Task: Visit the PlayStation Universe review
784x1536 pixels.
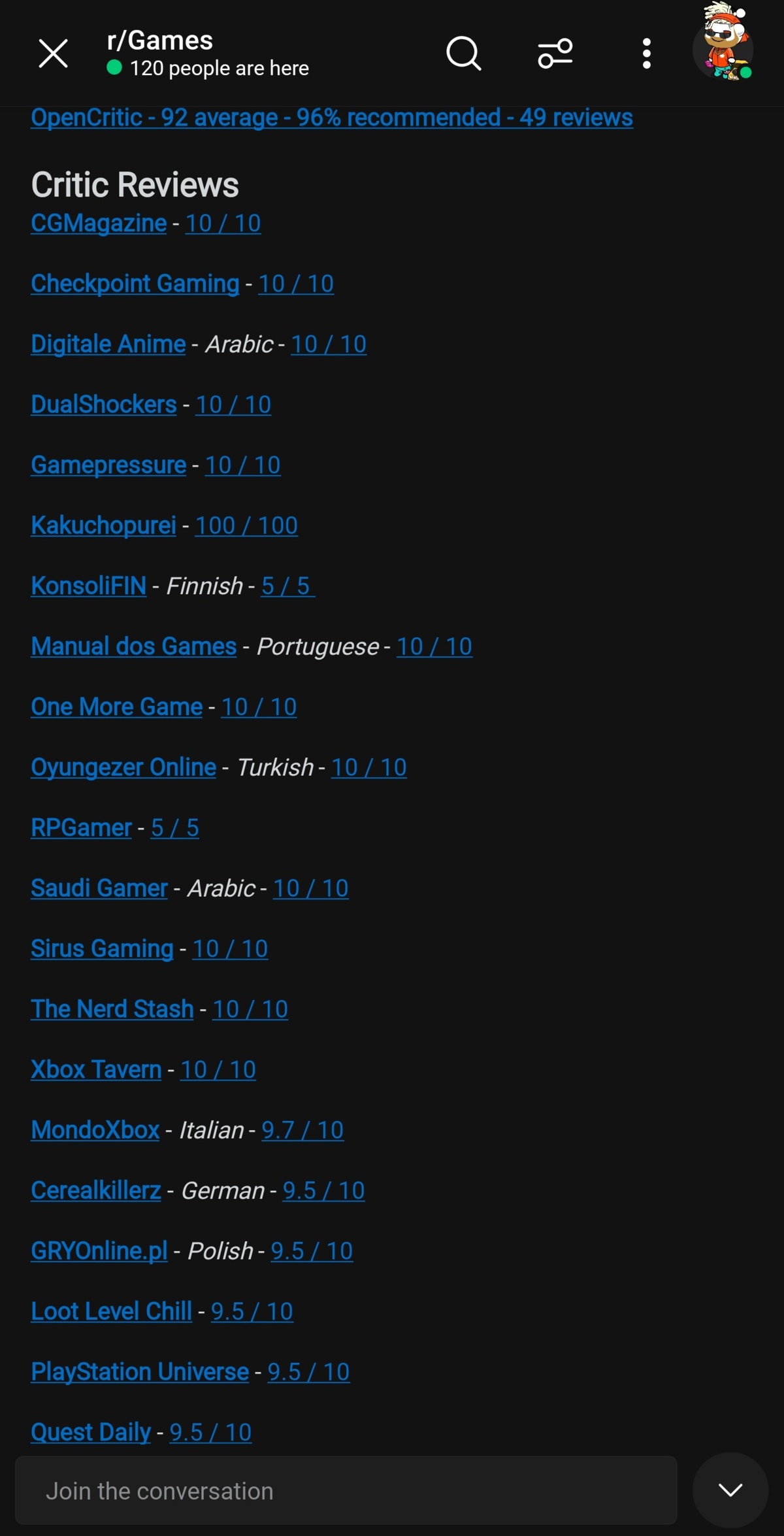Action: click(140, 1372)
